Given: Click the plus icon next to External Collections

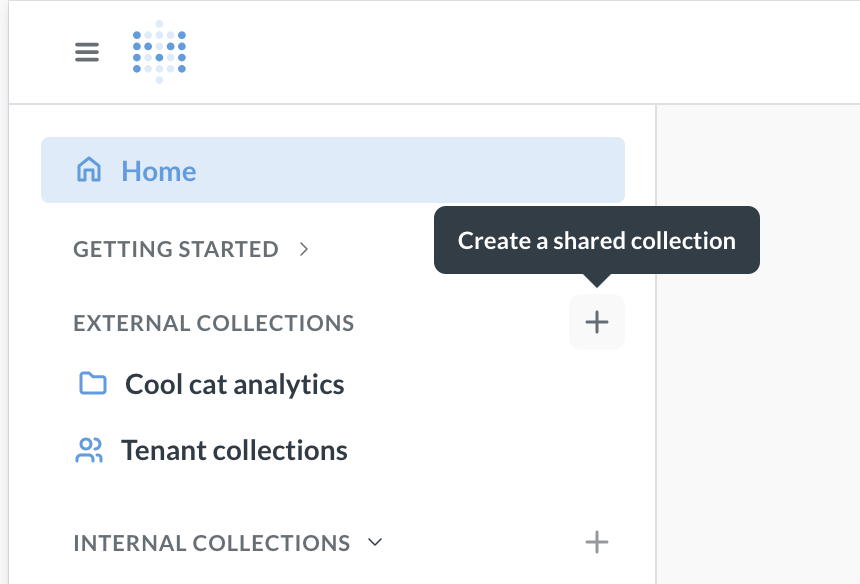Looking at the screenshot, I should coord(597,322).
